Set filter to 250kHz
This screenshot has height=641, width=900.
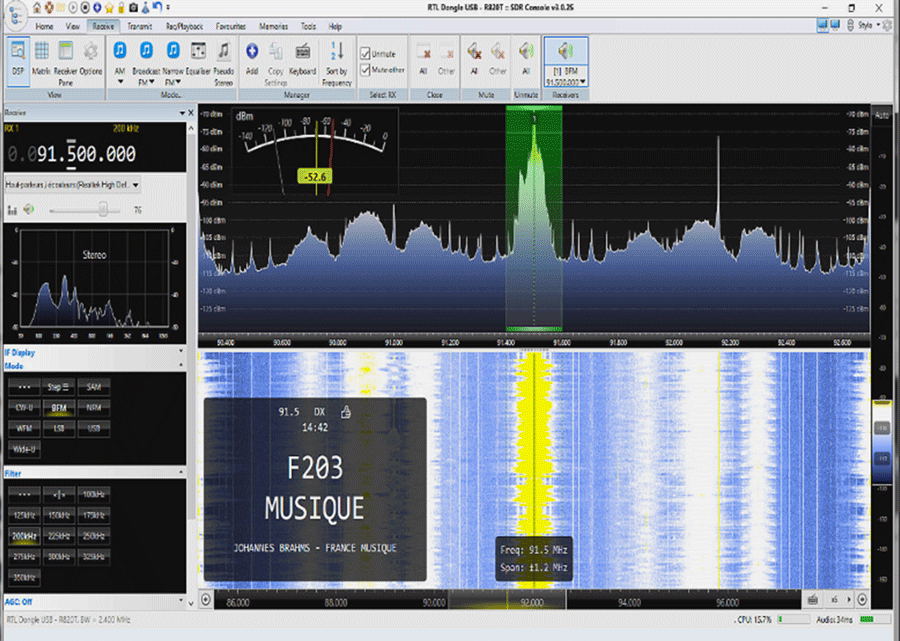pos(94,536)
